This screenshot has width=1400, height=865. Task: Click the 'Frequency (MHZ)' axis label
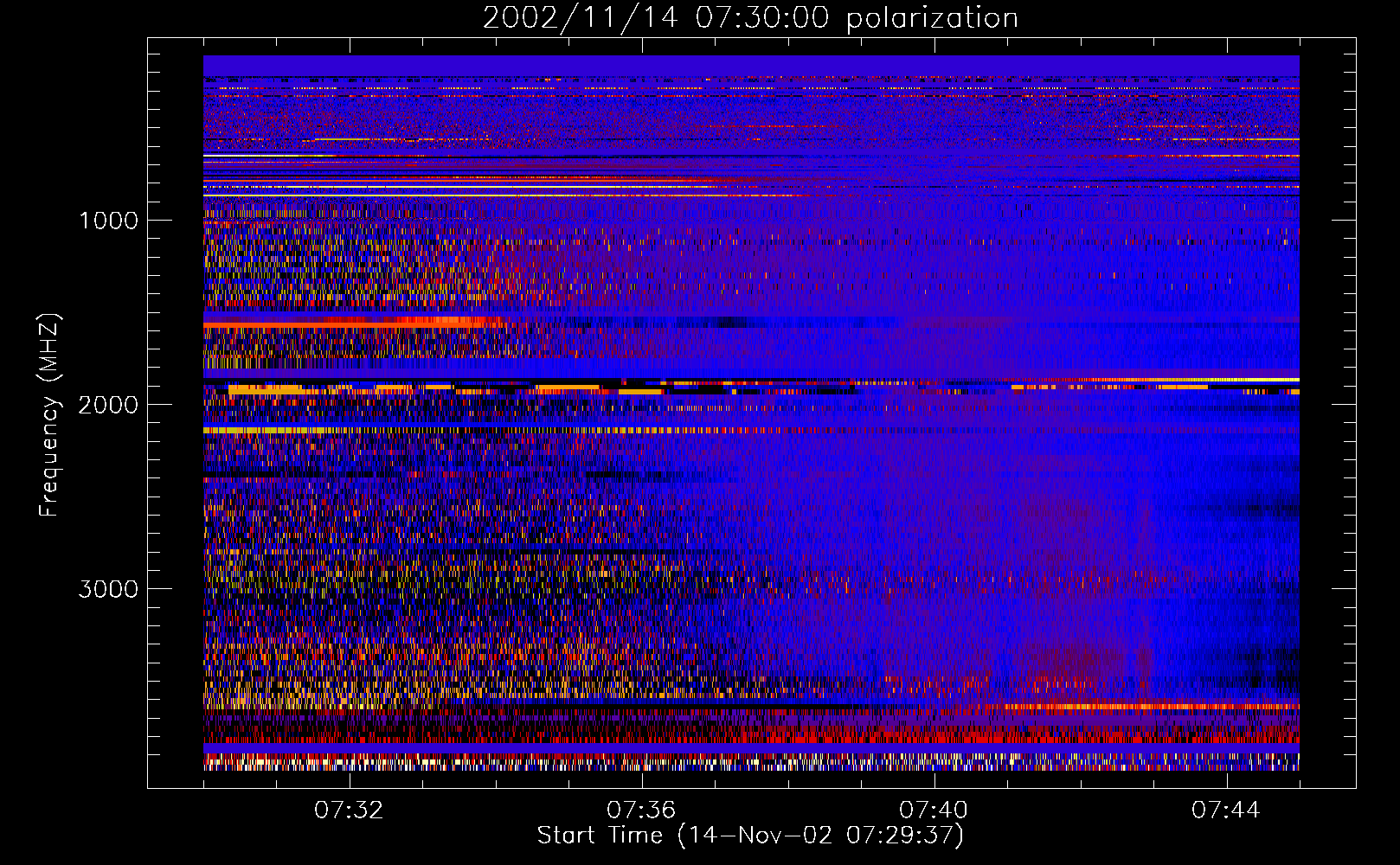tap(49, 415)
